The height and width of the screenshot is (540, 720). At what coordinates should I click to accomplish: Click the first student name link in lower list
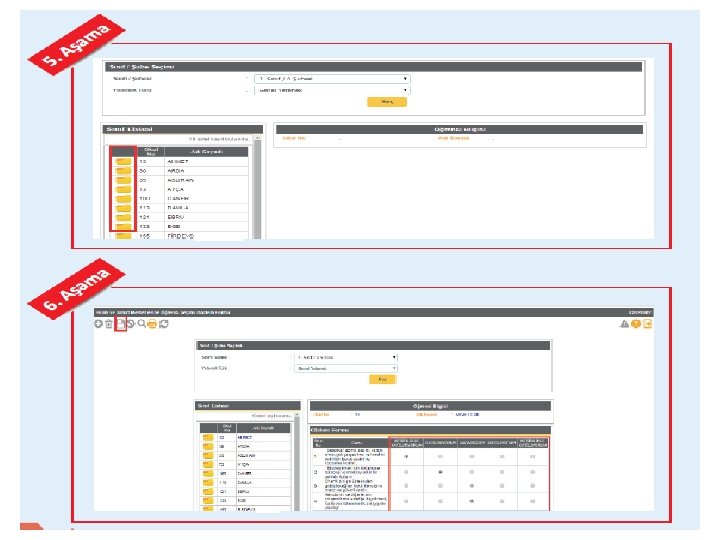coord(245,438)
